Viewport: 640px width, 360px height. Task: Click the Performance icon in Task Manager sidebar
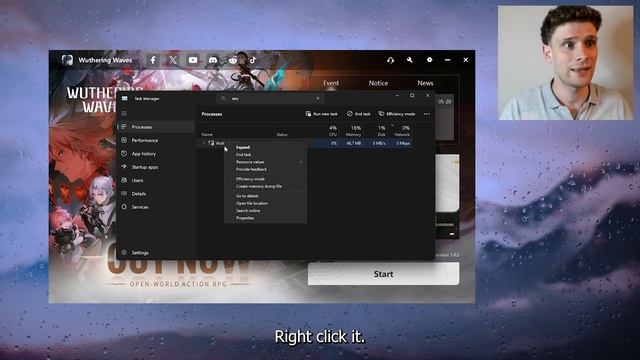click(x=124, y=140)
